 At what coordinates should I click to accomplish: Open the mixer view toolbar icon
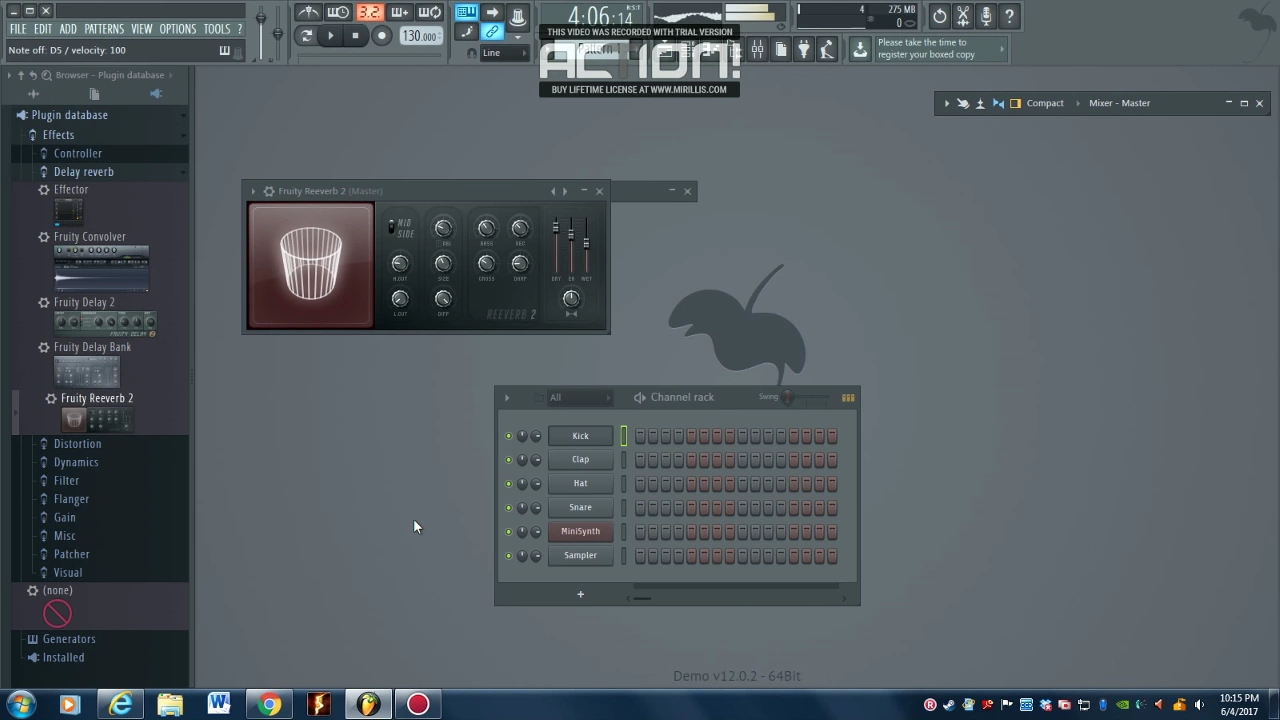point(758,50)
